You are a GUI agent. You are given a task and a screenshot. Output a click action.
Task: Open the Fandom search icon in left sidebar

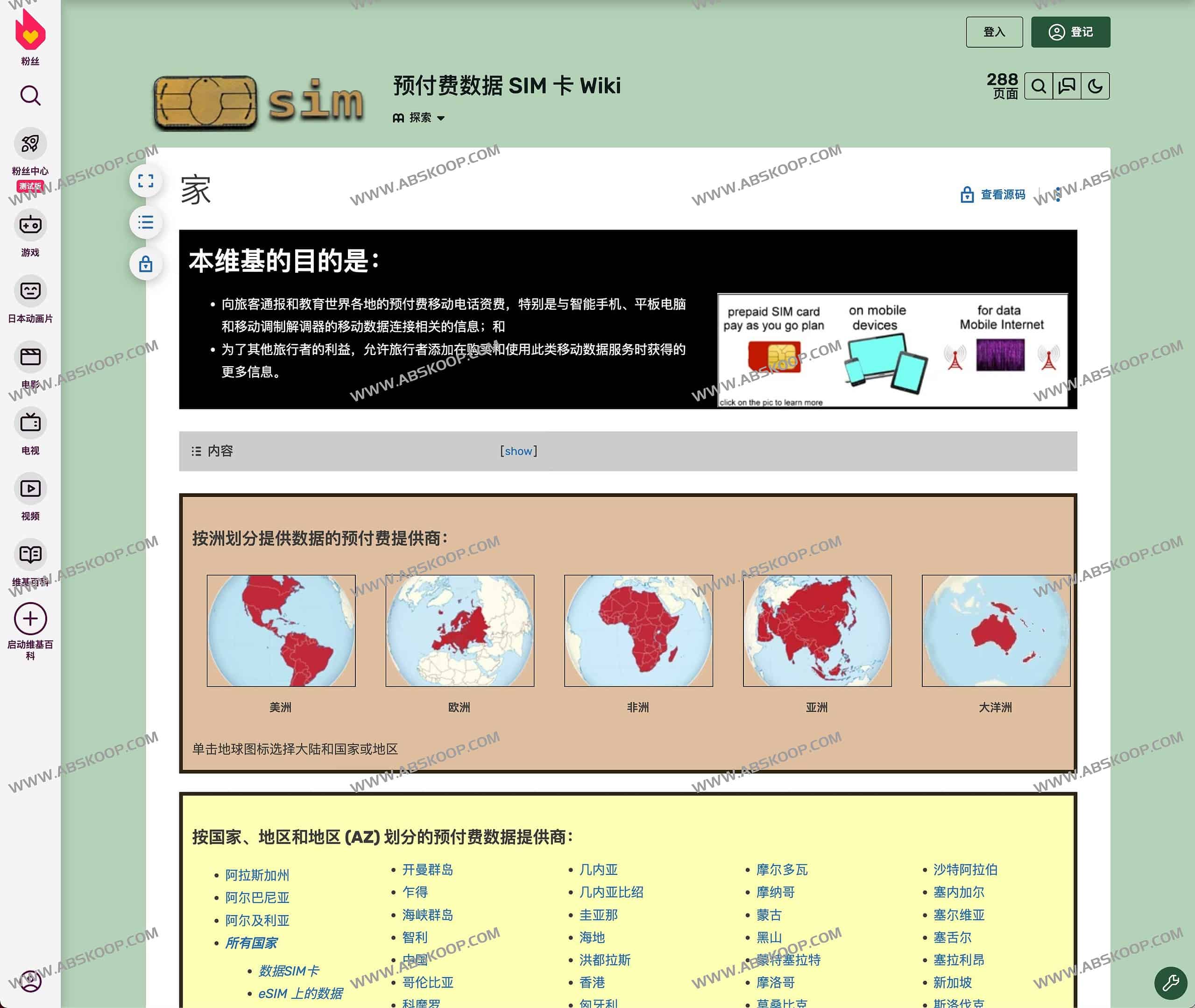[x=30, y=95]
